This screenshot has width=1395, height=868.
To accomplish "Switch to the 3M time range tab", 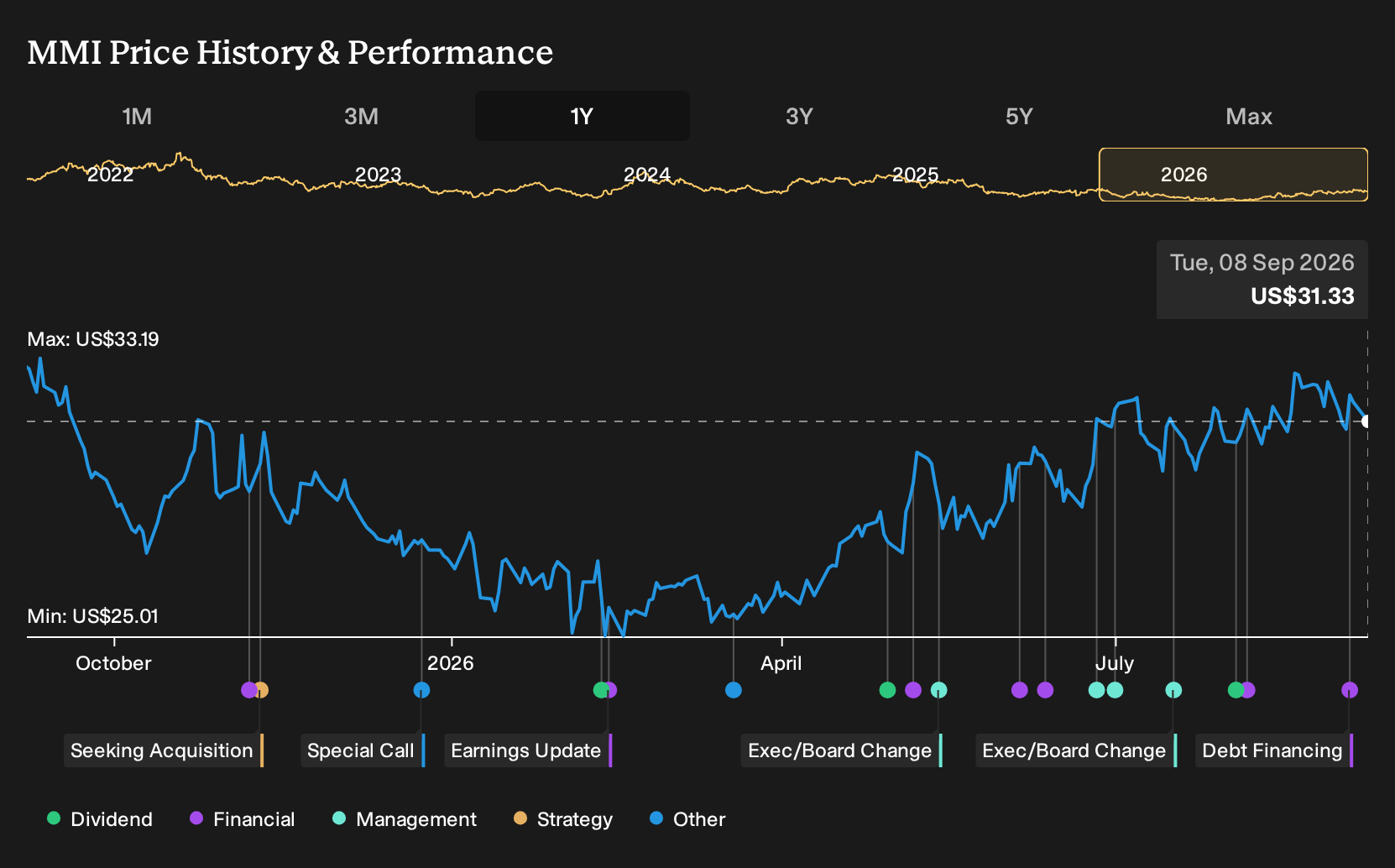I will click(x=361, y=116).
